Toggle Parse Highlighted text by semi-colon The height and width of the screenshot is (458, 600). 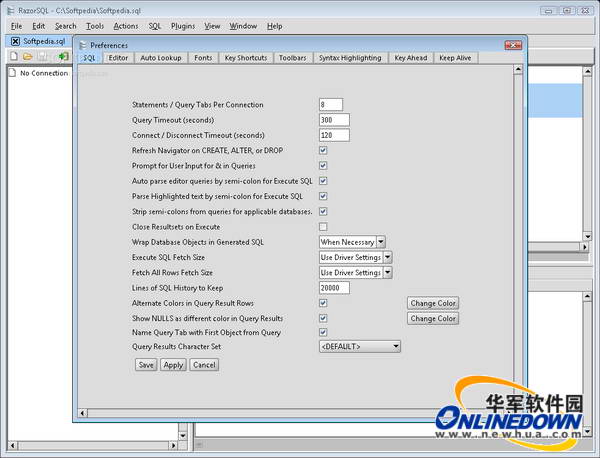(323, 196)
